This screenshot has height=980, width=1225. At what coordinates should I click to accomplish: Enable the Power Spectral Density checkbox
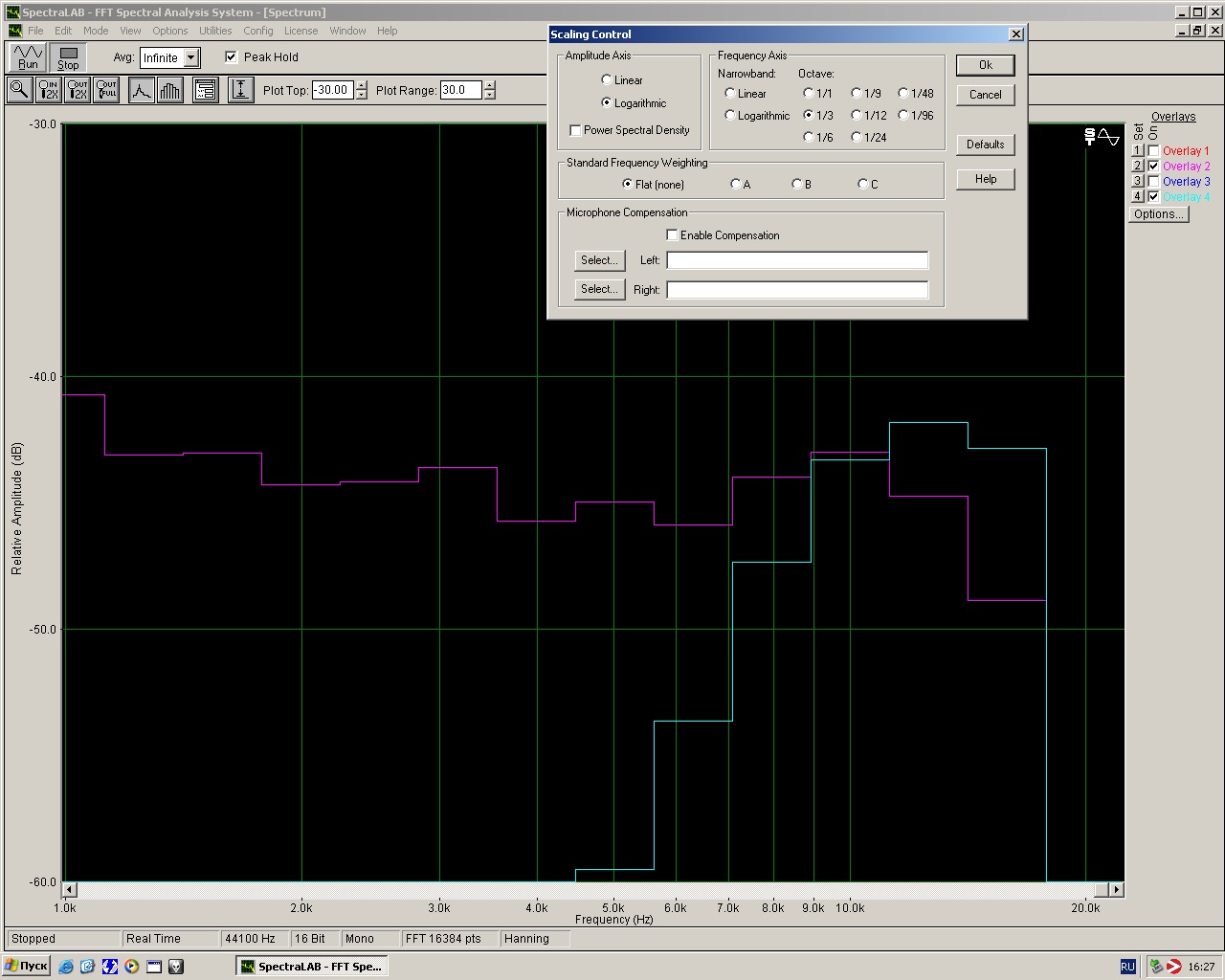coord(575,130)
